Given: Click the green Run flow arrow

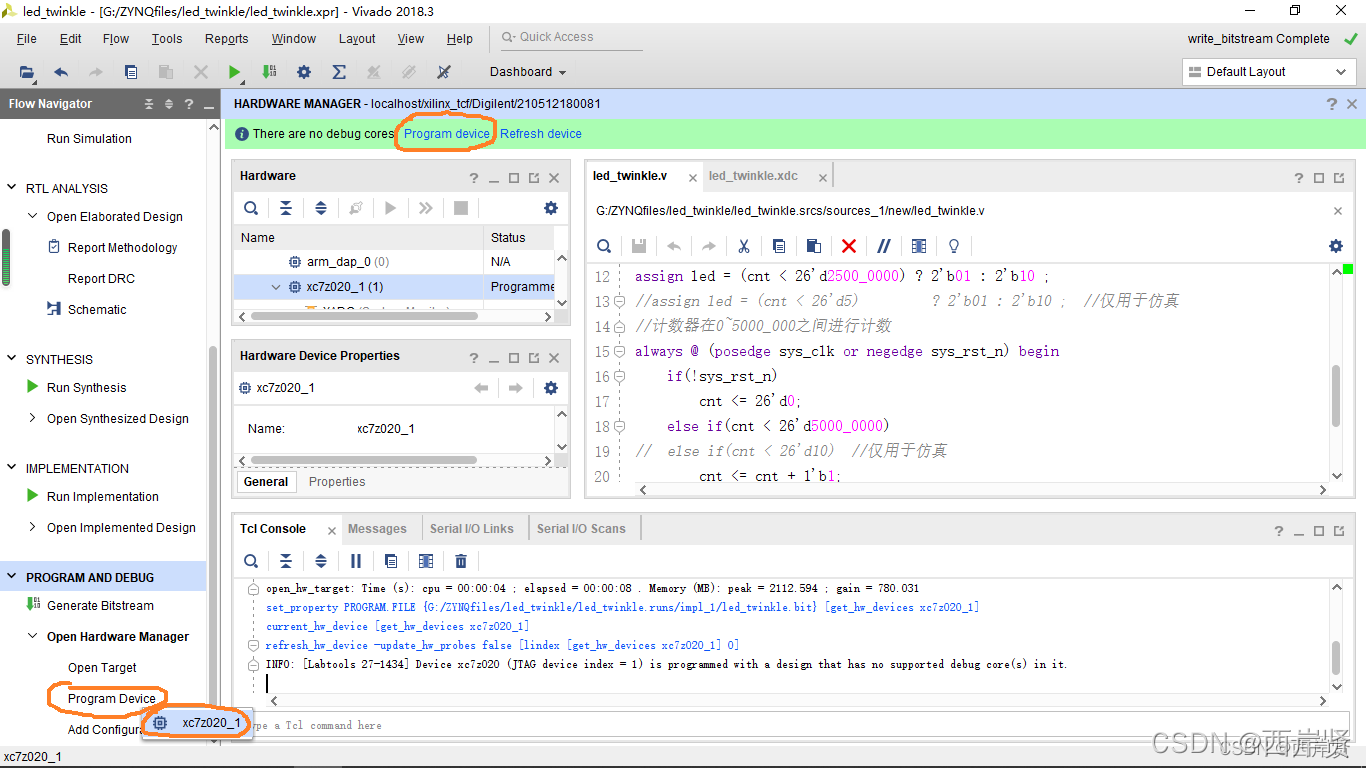Looking at the screenshot, I should click(x=234, y=72).
